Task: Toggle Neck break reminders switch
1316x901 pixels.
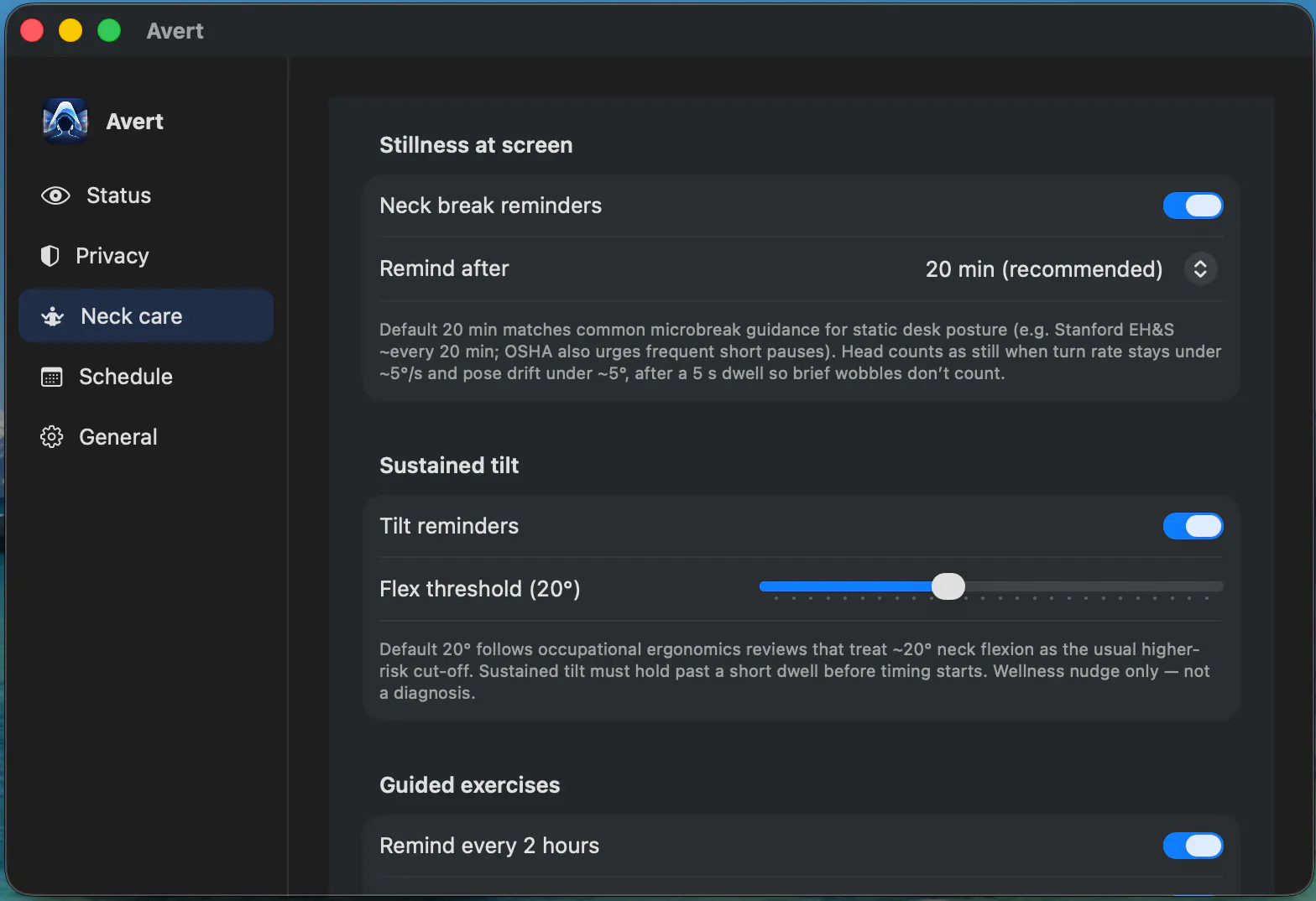Action: pos(1193,206)
